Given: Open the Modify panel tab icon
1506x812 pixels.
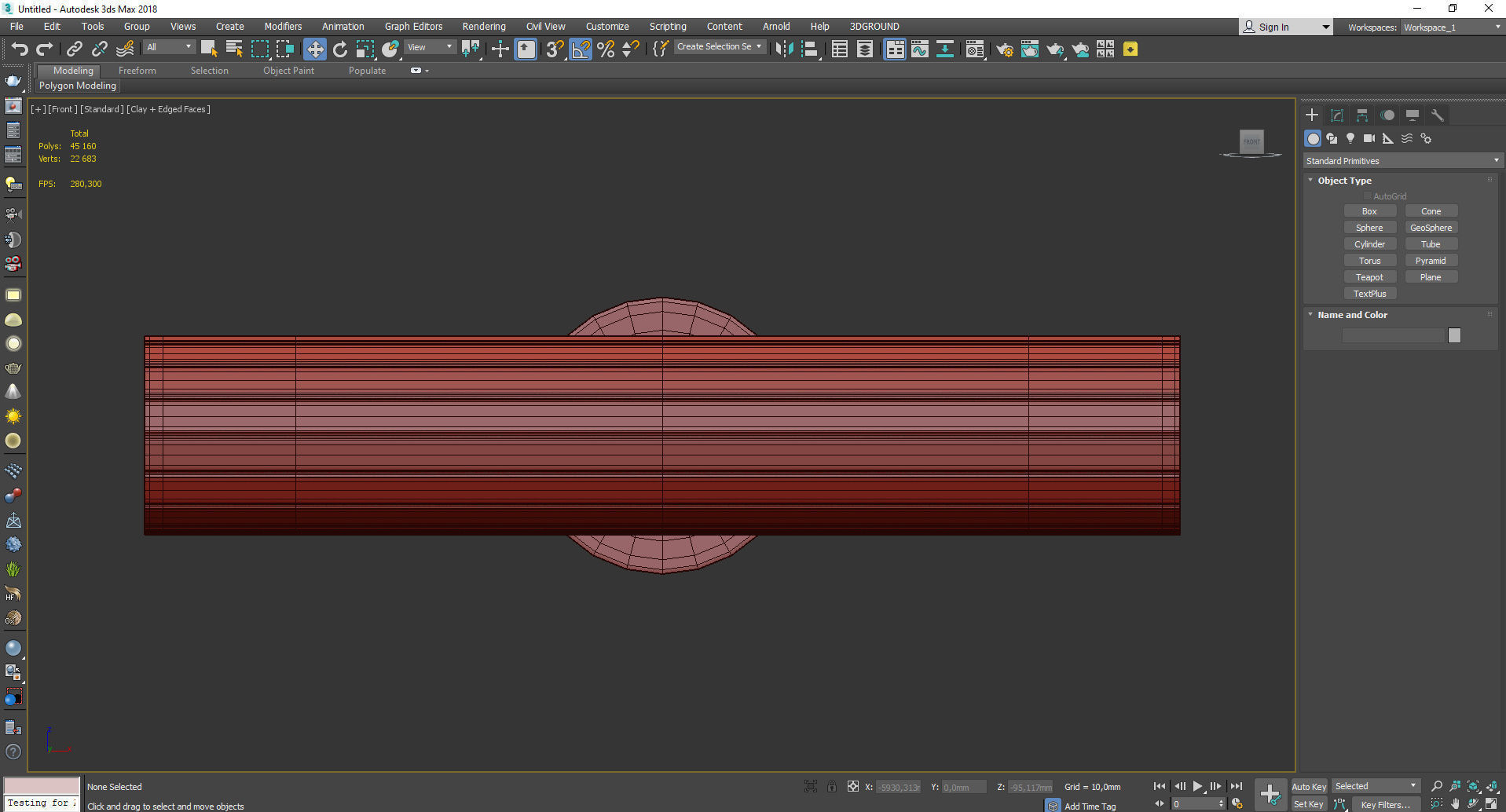Looking at the screenshot, I should pos(1336,115).
